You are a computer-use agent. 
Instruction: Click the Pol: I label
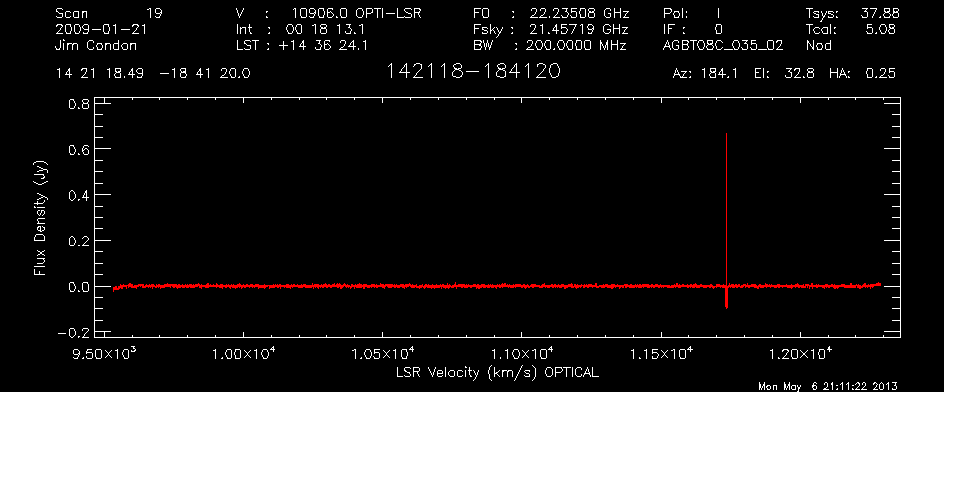point(691,13)
